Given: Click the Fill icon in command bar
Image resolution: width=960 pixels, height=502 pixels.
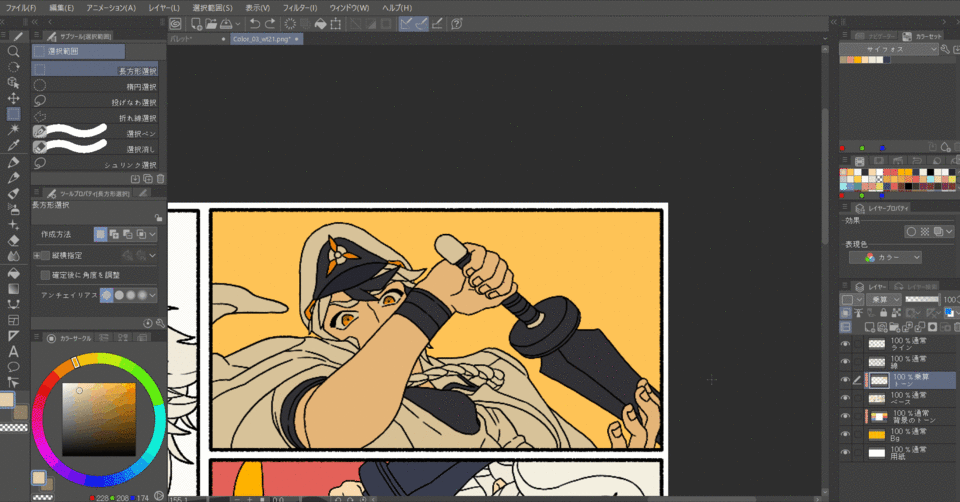Looking at the screenshot, I should point(320,24).
